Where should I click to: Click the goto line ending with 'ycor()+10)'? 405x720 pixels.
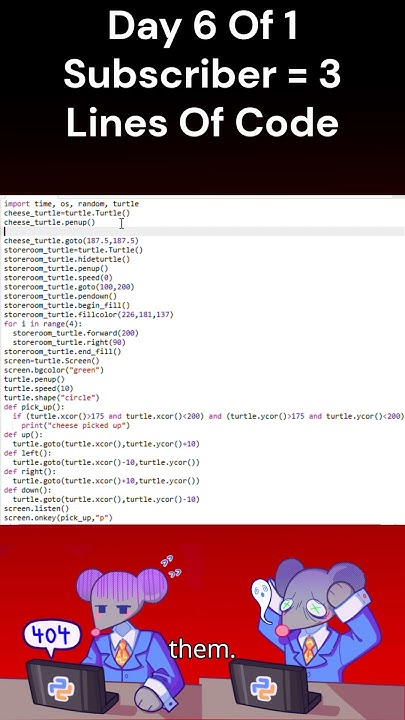click(x=106, y=444)
